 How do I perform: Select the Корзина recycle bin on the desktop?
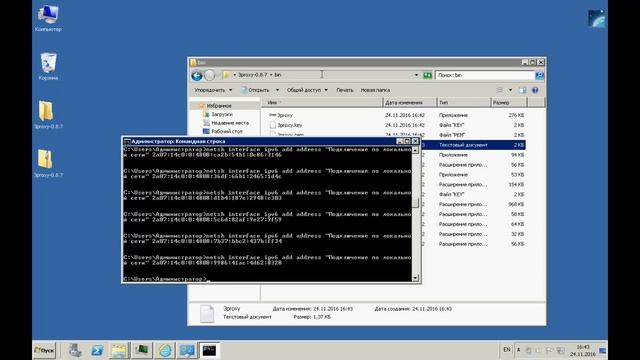(48, 66)
